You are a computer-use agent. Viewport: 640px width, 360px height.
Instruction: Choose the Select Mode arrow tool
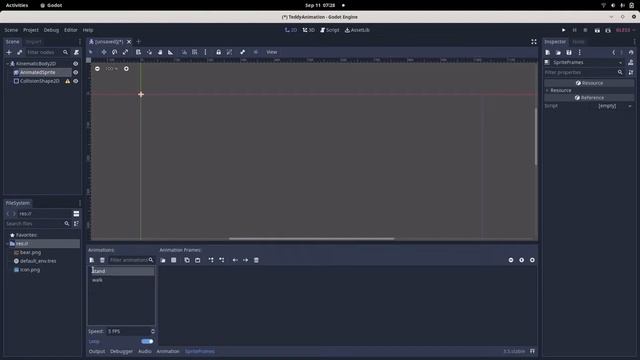91,52
